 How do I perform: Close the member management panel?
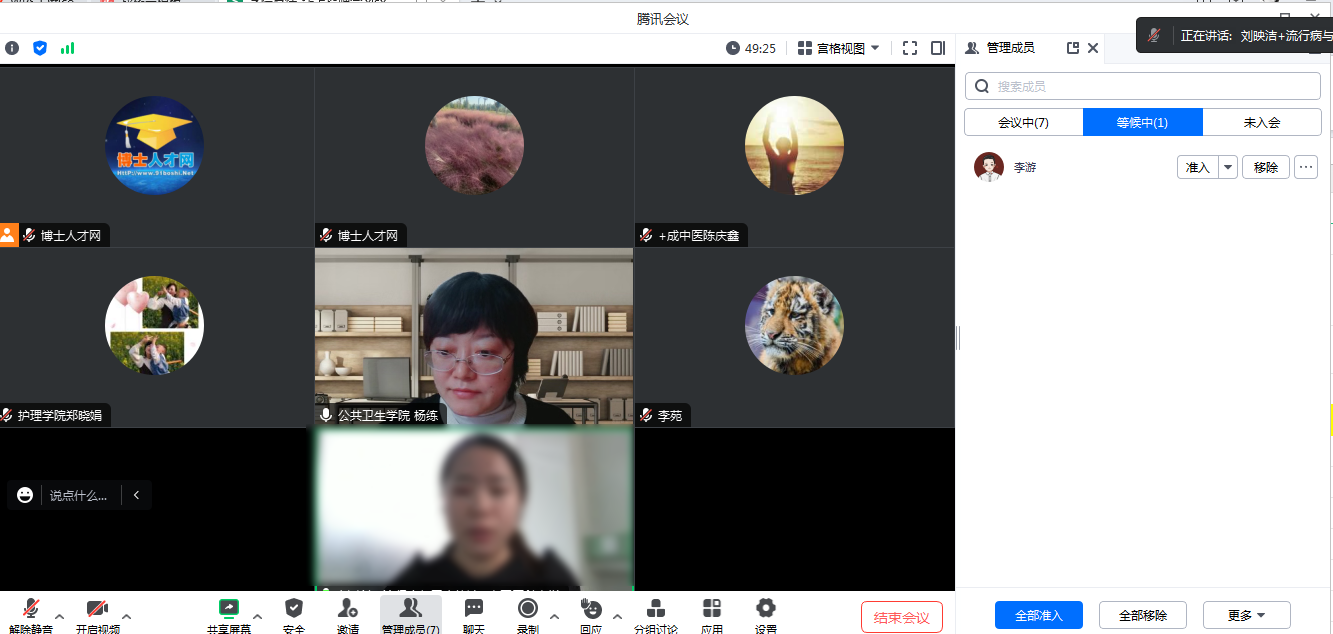click(x=1093, y=47)
